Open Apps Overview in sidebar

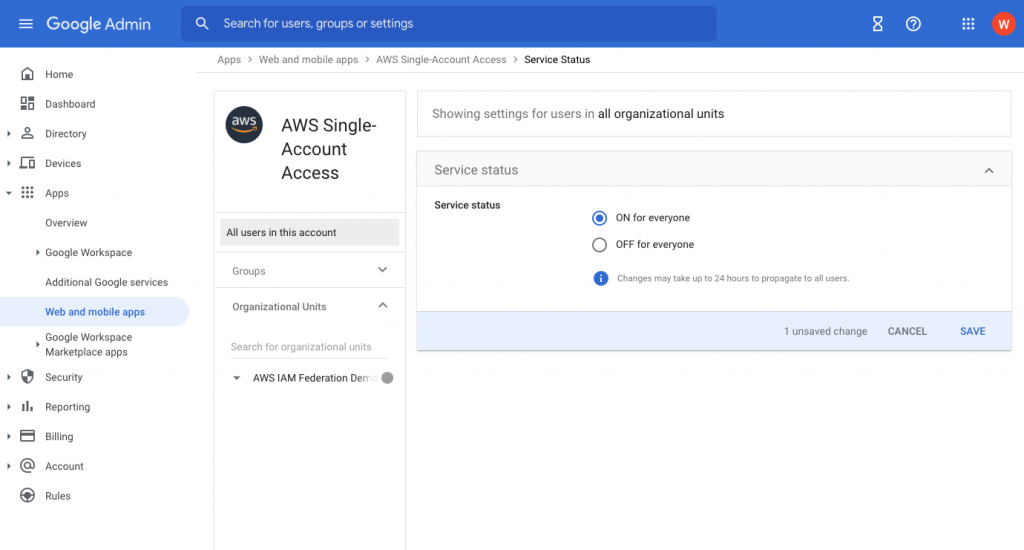(x=66, y=223)
